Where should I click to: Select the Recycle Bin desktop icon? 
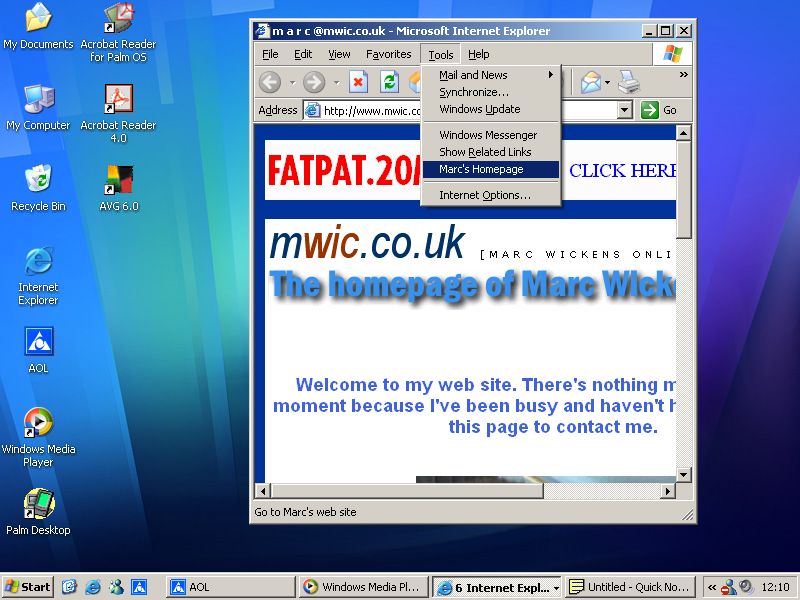click(x=38, y=182)
